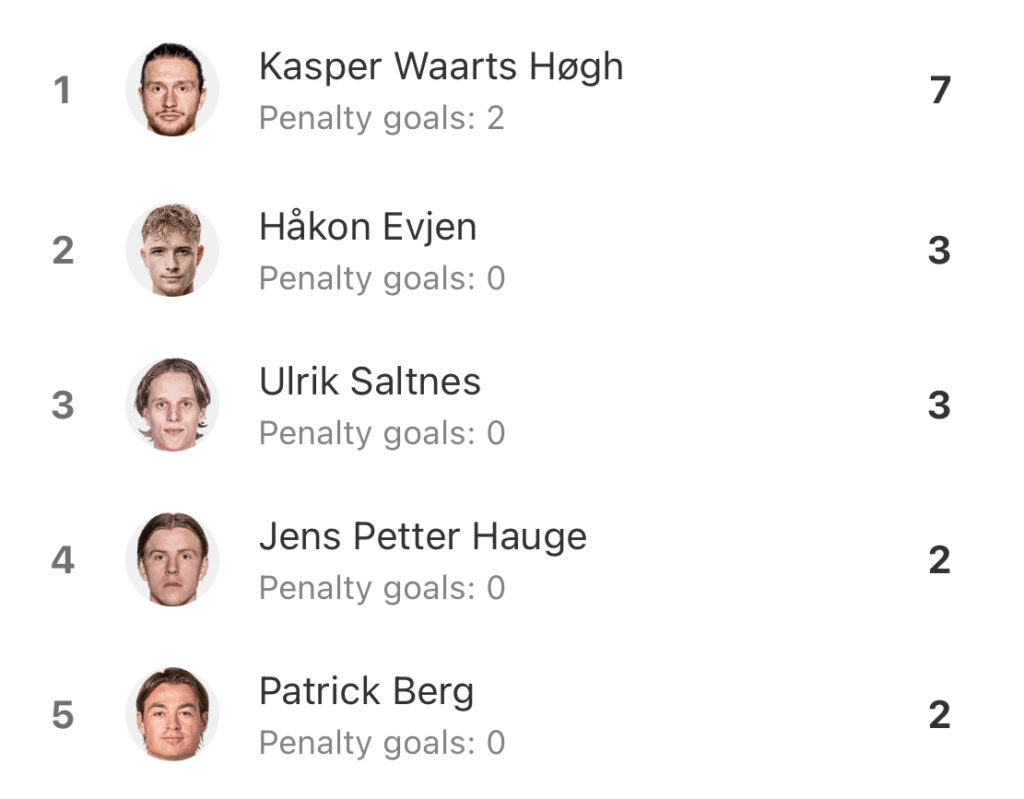1024x799 pixels.
Task: Open Håkon Evjen's player avatar
Action: 172,250
